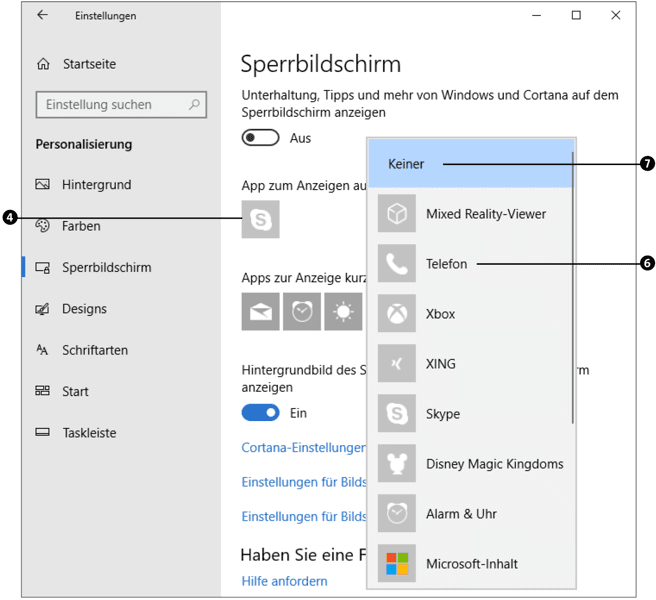The image size is (656, 600).
Task: Click the Weather sun quick status tile
Action: tap(343, 312)
